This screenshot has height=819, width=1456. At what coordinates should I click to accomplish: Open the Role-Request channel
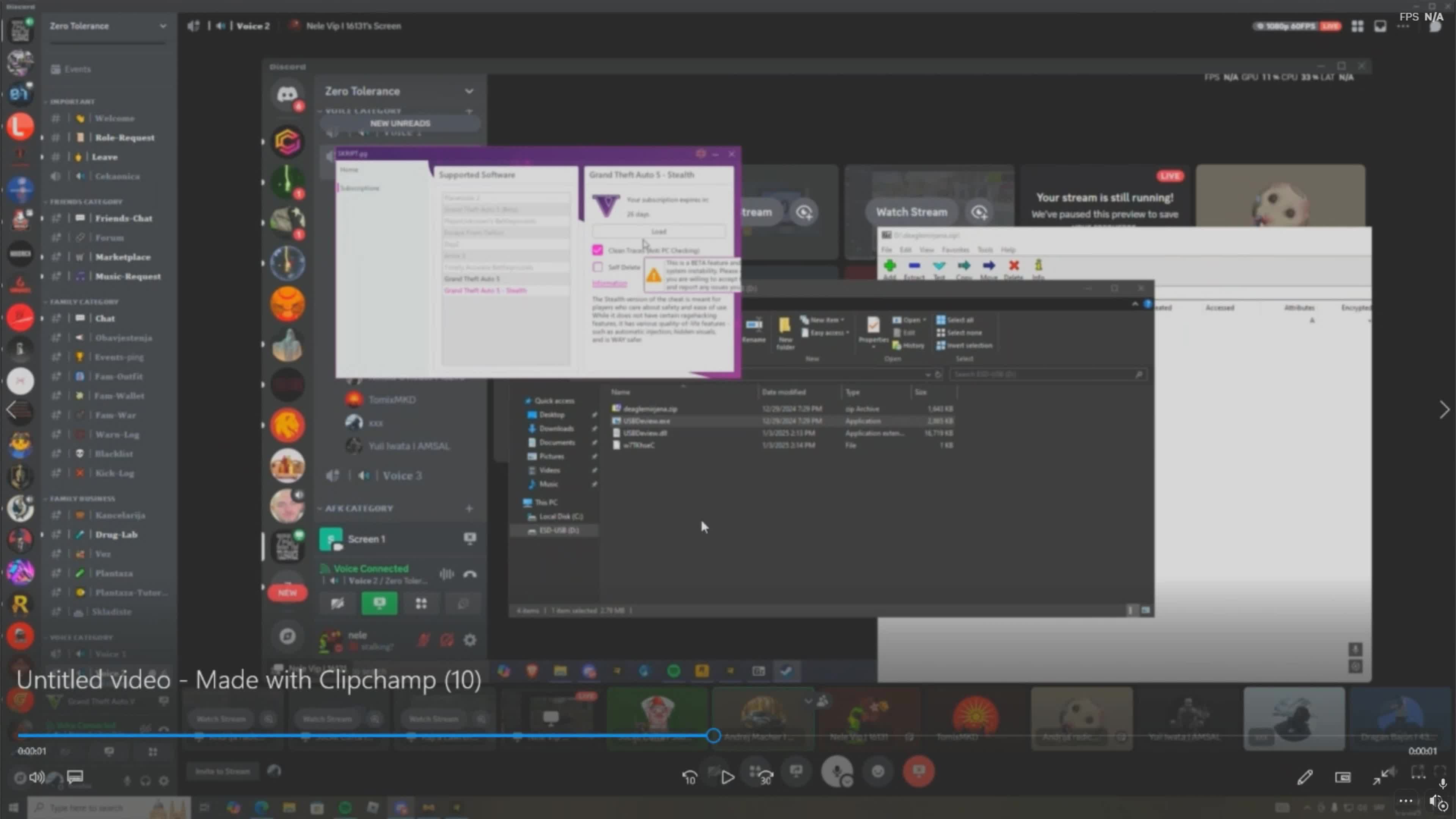pos(124,137)
